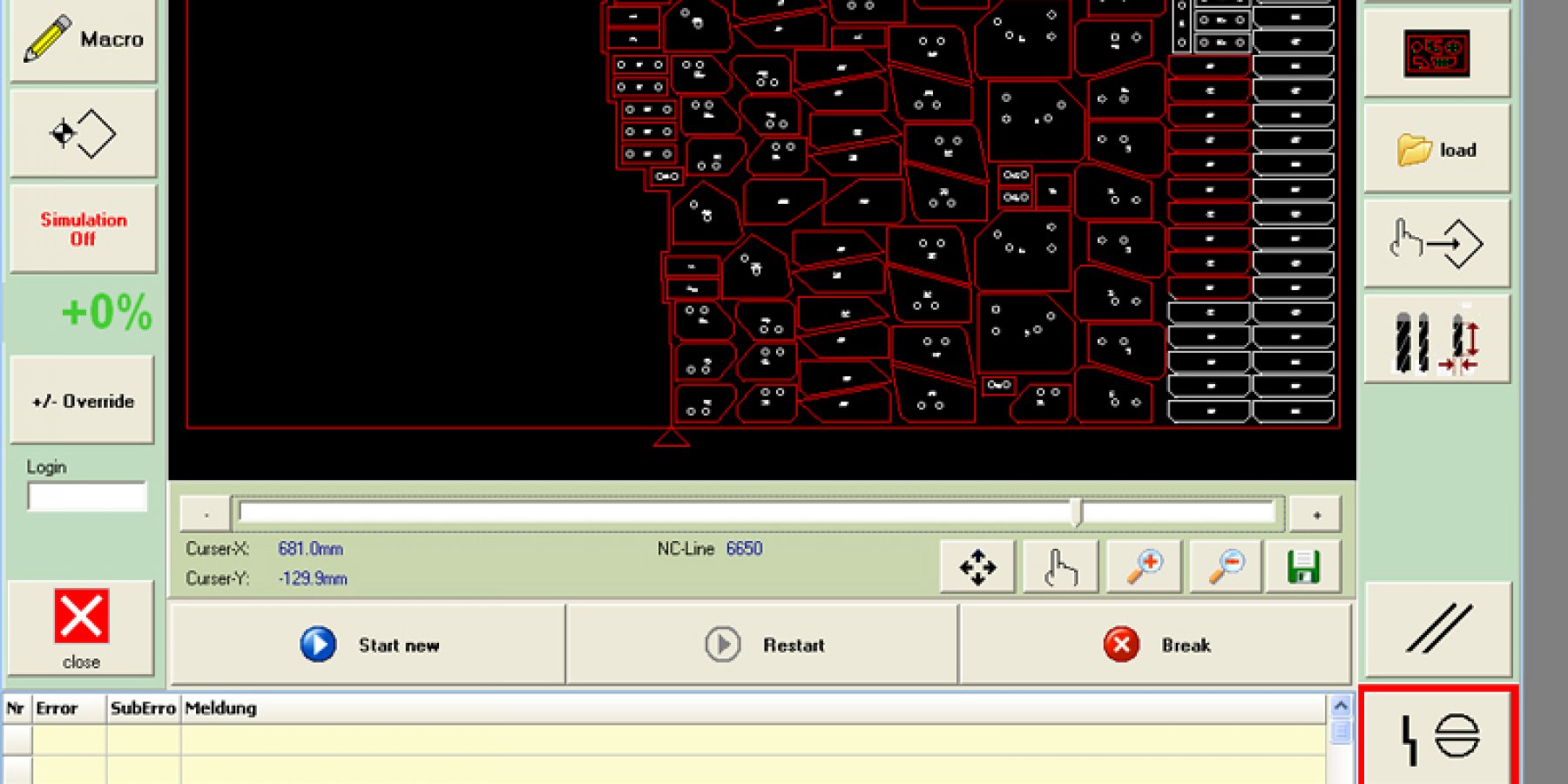This screenshot has width=1568, height=784.
Task: Click the Nr column header
Action: [17, 708]
